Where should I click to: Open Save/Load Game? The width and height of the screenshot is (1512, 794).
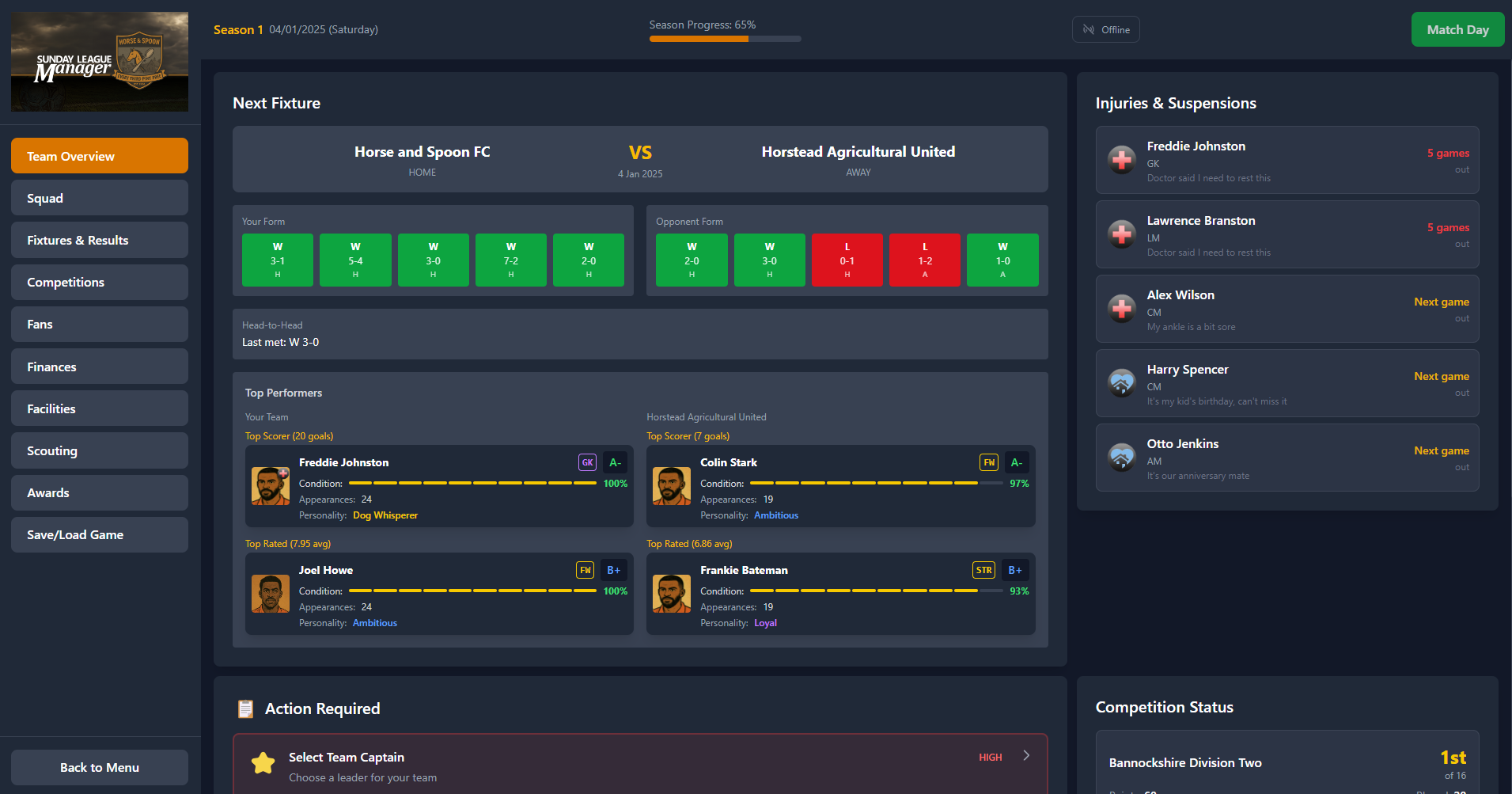100,534
